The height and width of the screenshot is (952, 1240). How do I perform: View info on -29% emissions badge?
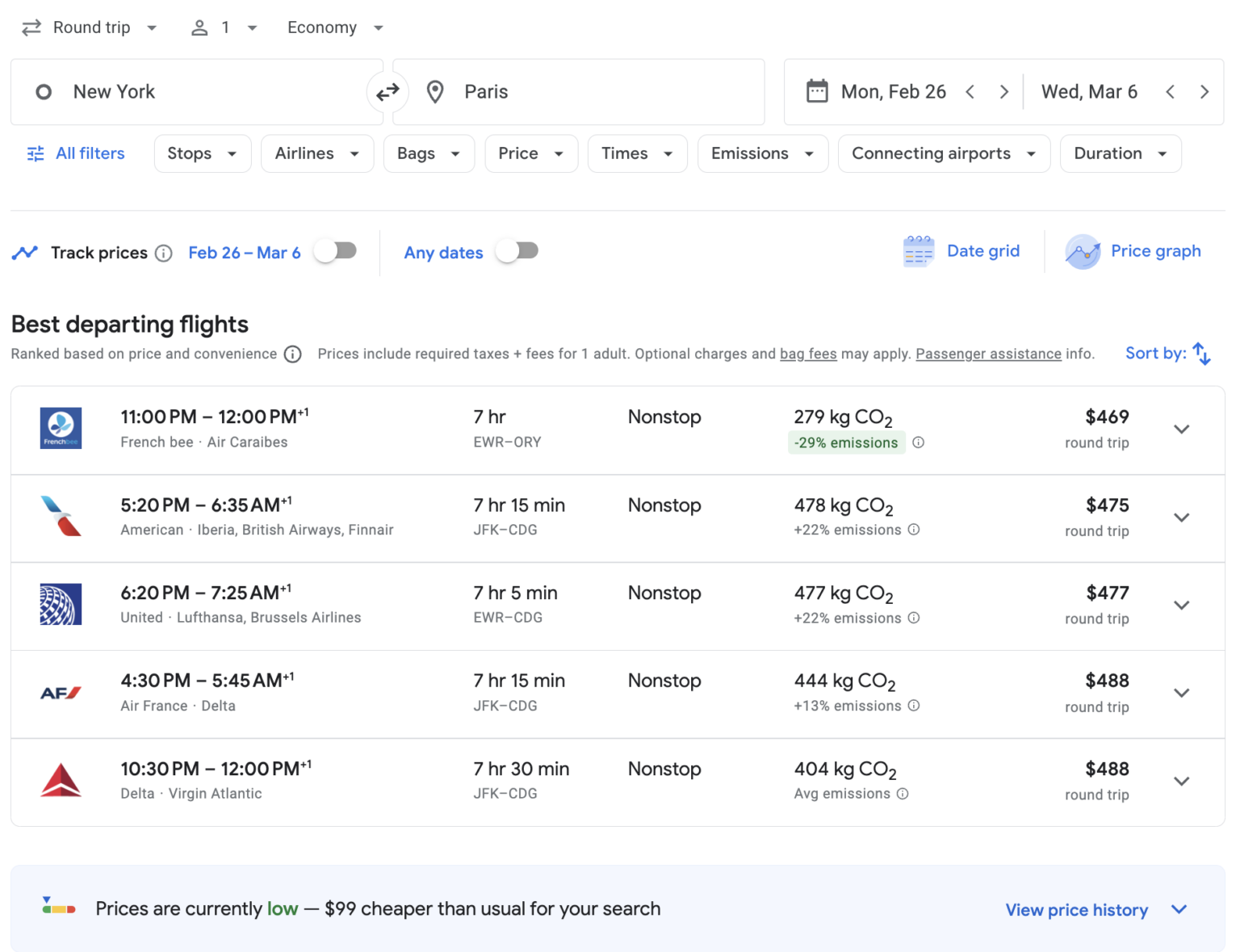click(919, 442)
